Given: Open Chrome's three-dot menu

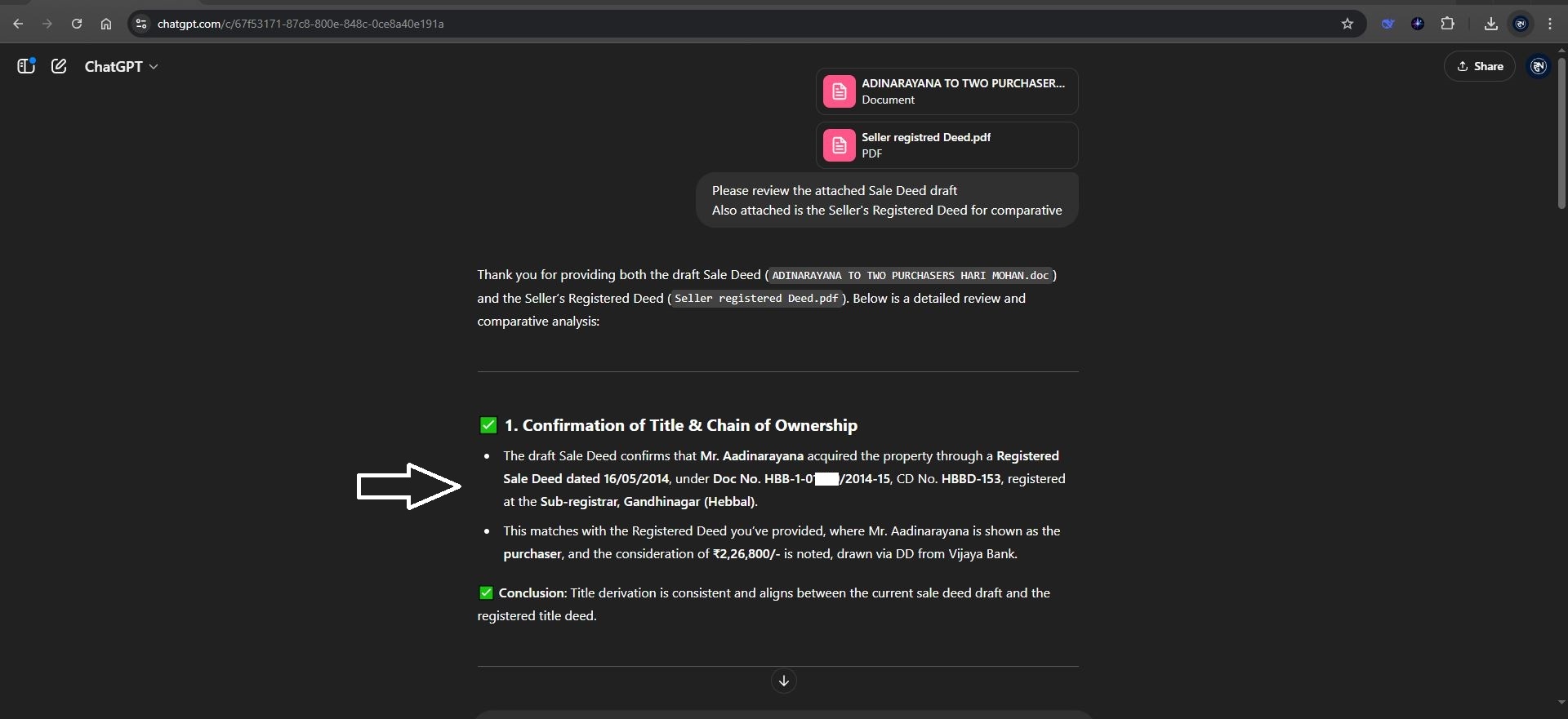Looking at the screenshot, I should 1550,24.
